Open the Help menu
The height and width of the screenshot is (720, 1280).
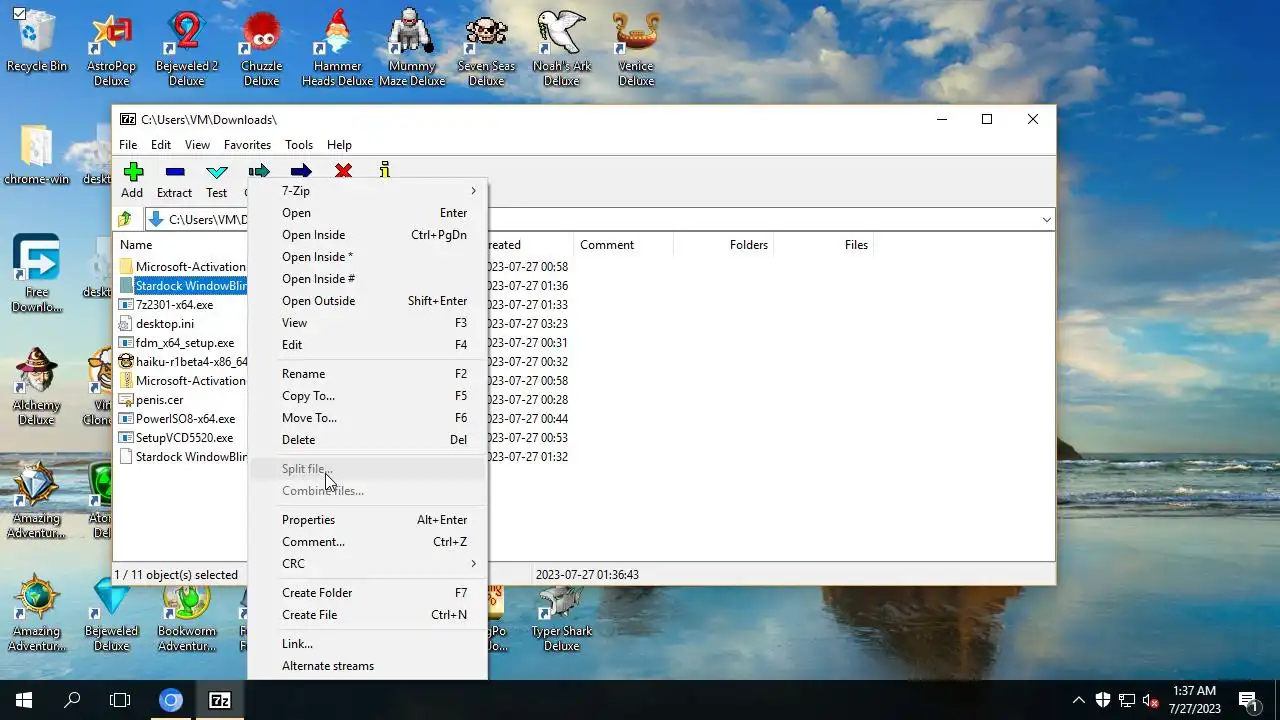[x=339, y=145]
